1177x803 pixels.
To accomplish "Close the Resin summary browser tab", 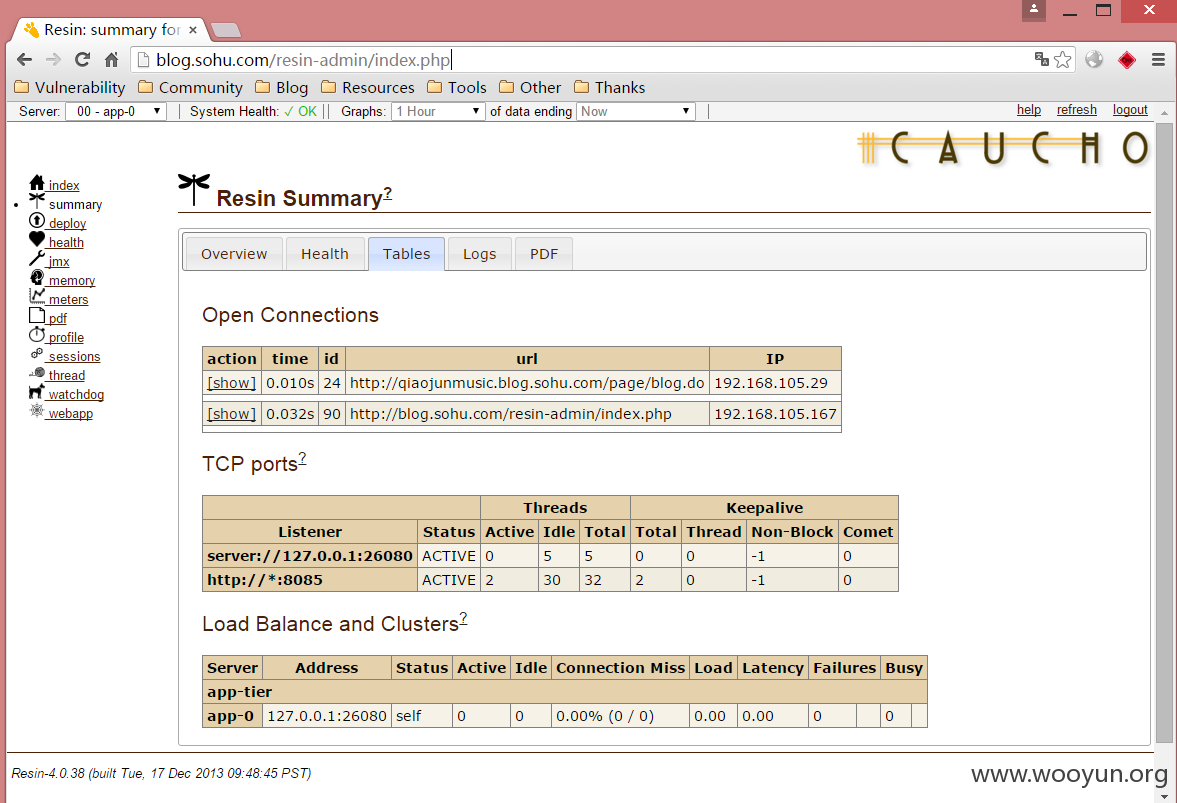I will 193,30.
